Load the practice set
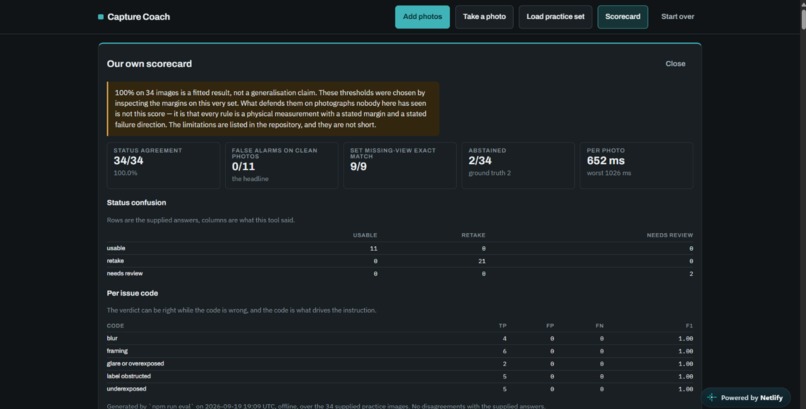Viewport: 806px width, 409px height. 555,17
